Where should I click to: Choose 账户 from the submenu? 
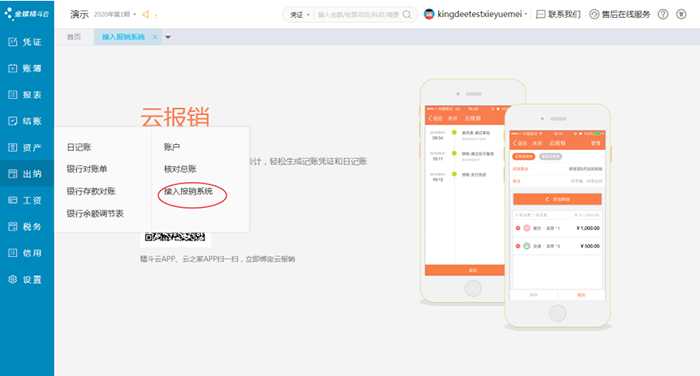pos(172,147)
